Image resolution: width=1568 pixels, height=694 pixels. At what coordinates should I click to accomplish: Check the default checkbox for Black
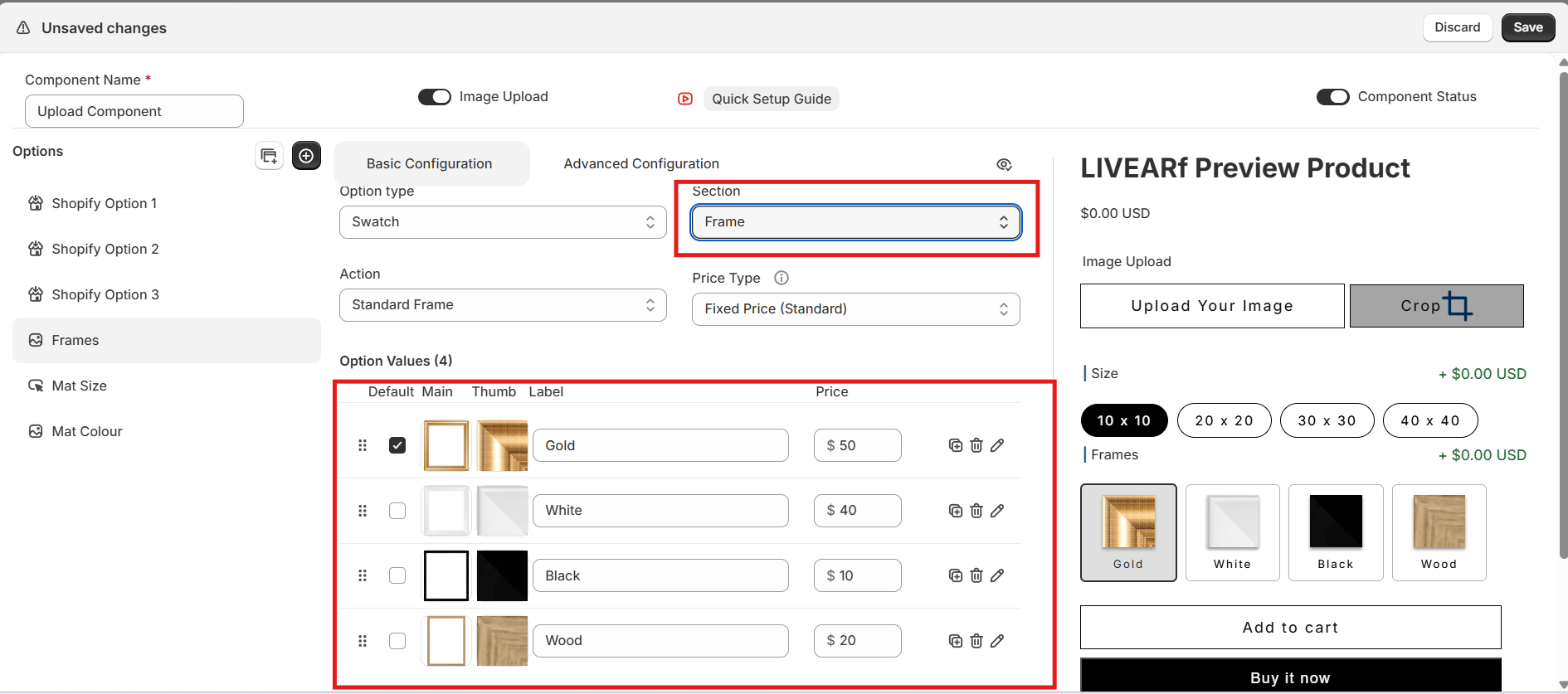point(397,575)
